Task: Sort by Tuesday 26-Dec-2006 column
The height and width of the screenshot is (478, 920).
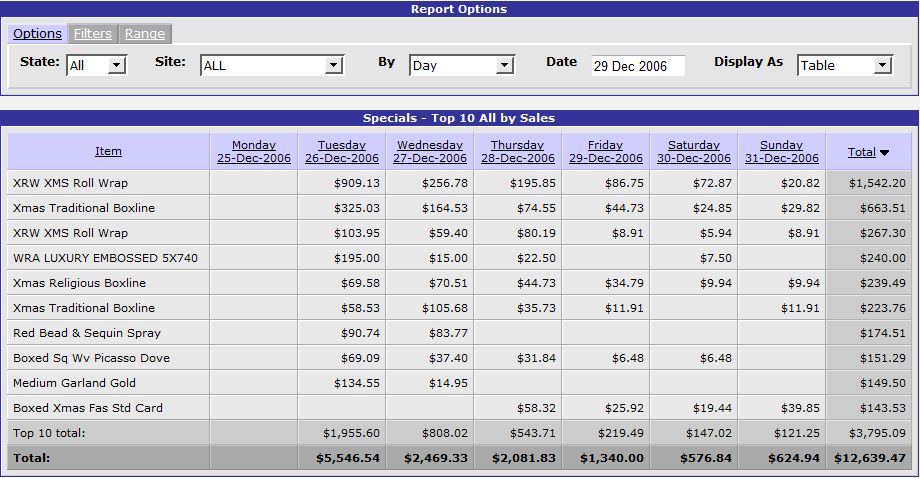Action: tap(342, 151)
